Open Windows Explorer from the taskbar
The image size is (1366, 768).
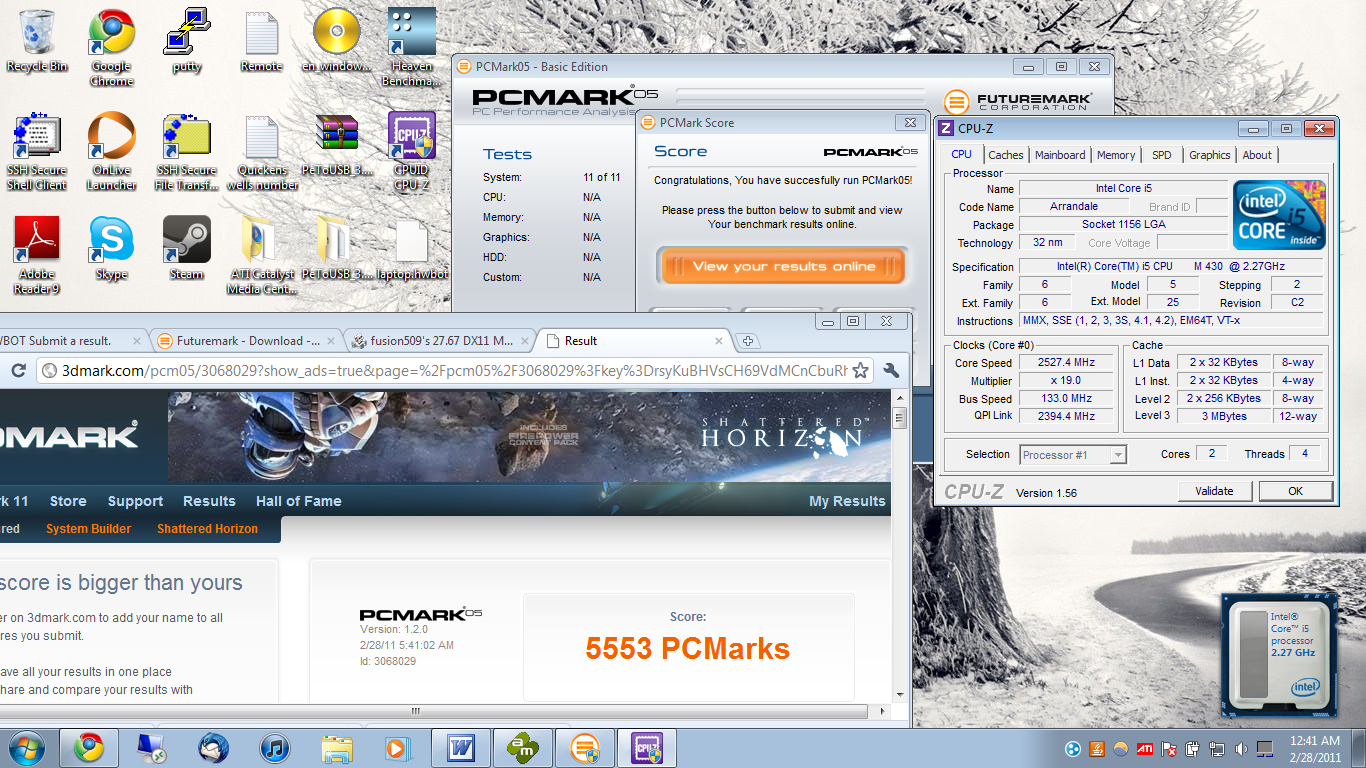pos(336,748)
